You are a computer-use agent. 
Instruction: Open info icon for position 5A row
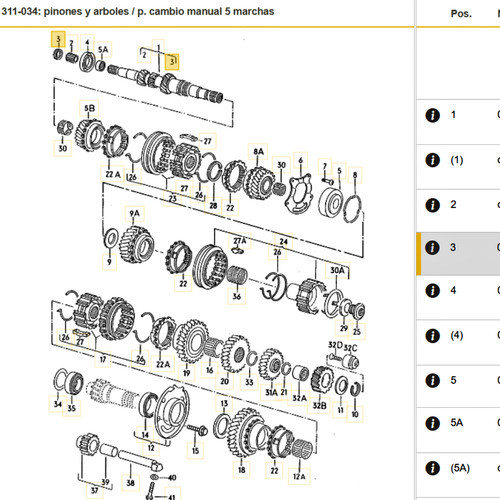click(x=432, y=423)
